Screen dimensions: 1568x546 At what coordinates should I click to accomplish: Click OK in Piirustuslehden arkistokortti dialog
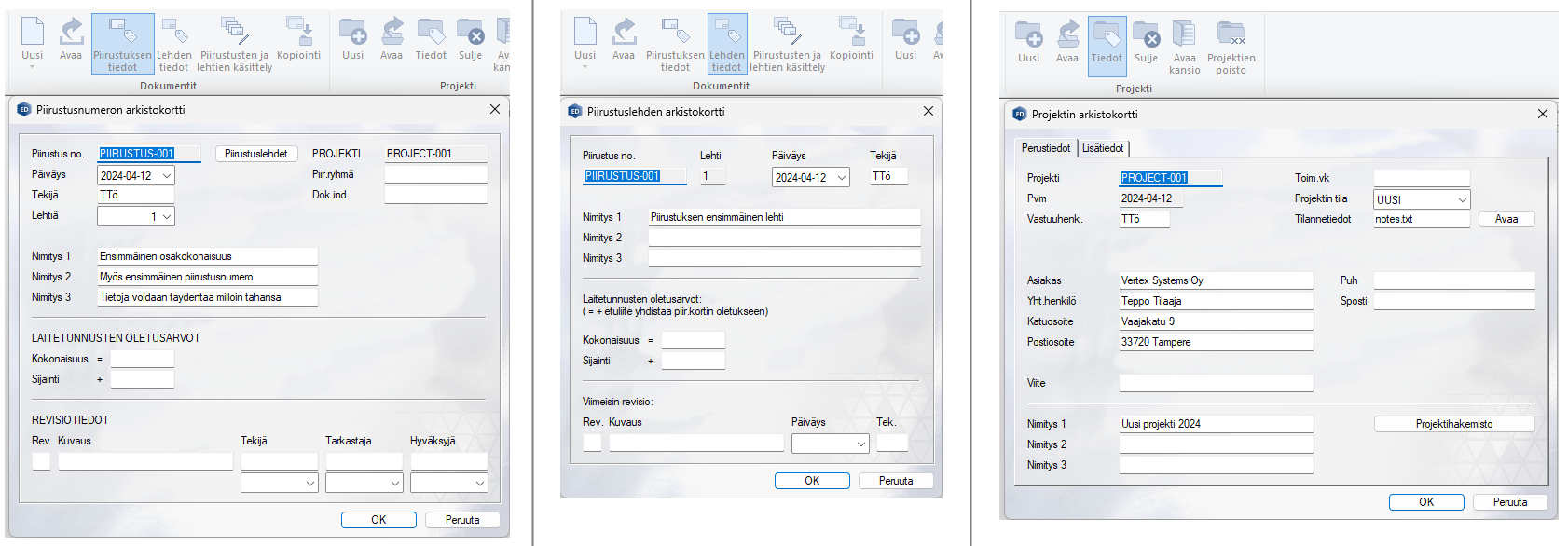point(812,481)
